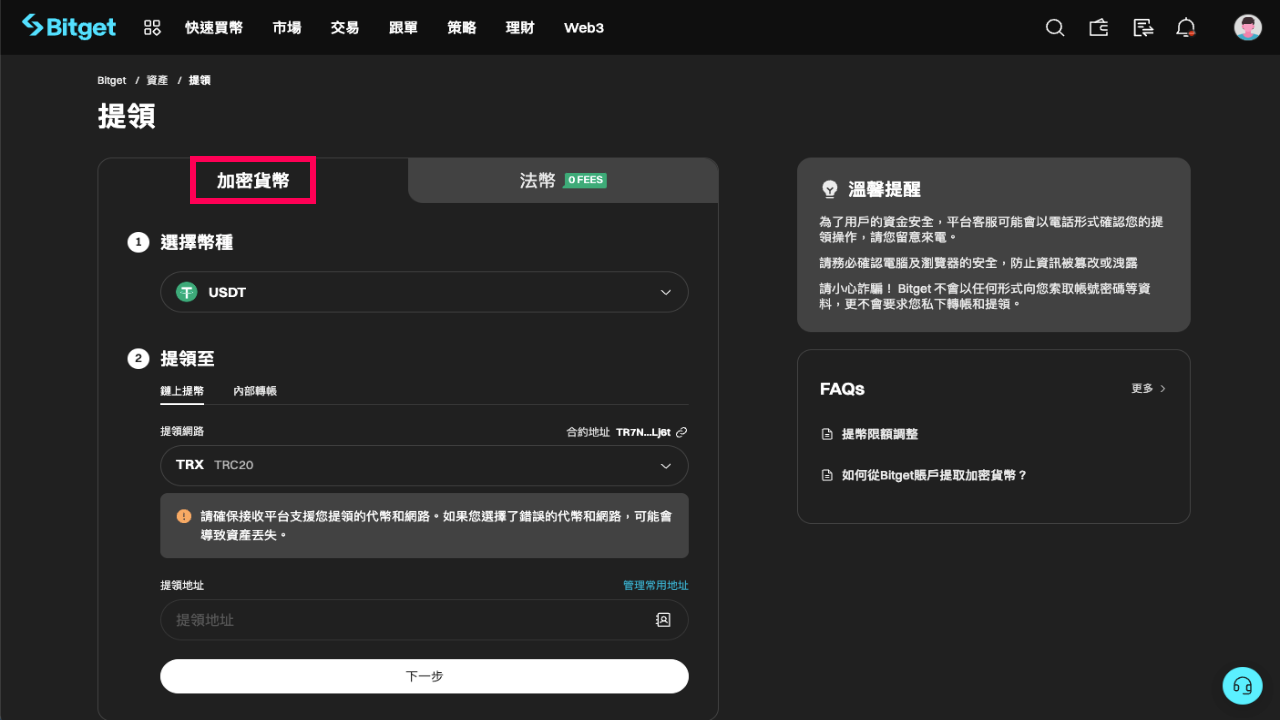
Task: Open the 市場 menu item
Action: tap(287, 27)
